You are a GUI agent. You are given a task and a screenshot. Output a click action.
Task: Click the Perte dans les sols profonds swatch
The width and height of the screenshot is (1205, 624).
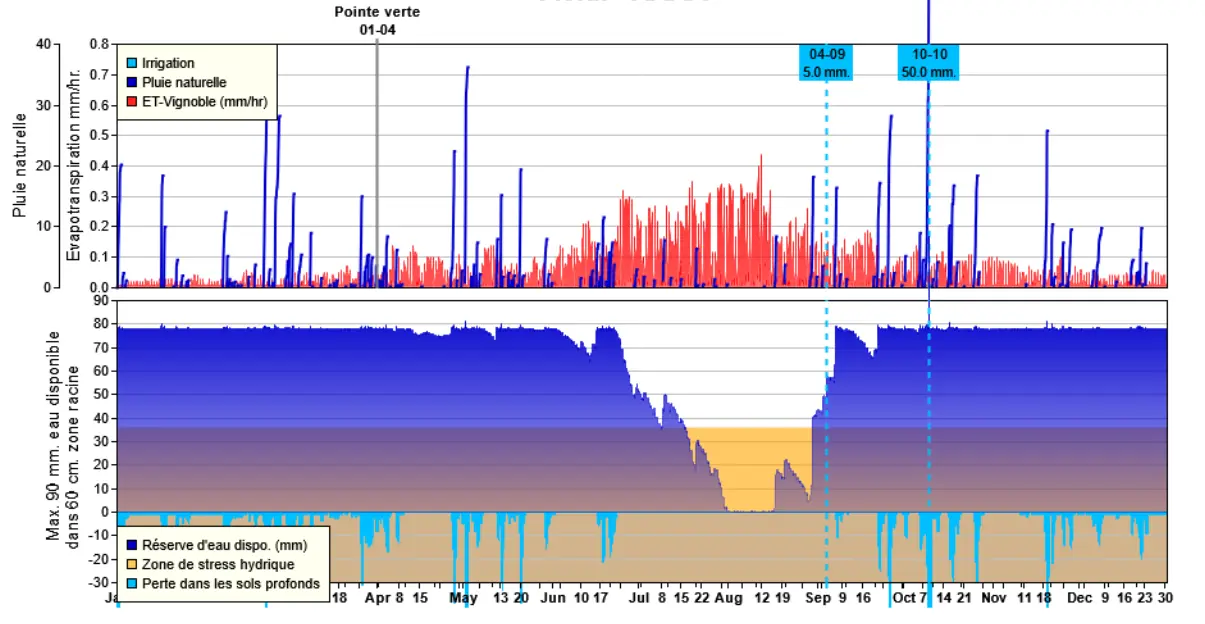point(131,583)
